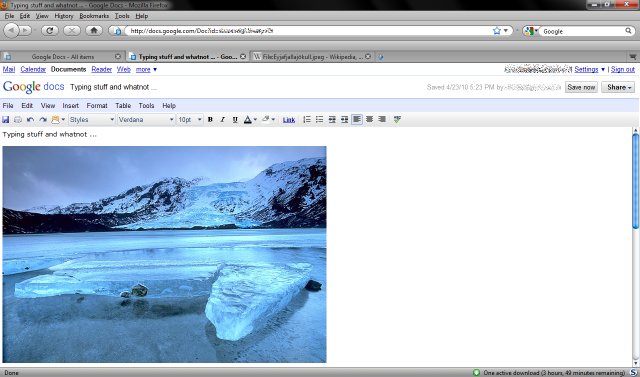Focus the address bar URL field
The height and width of the screenshot is (377, 640).
pos(309,31)
